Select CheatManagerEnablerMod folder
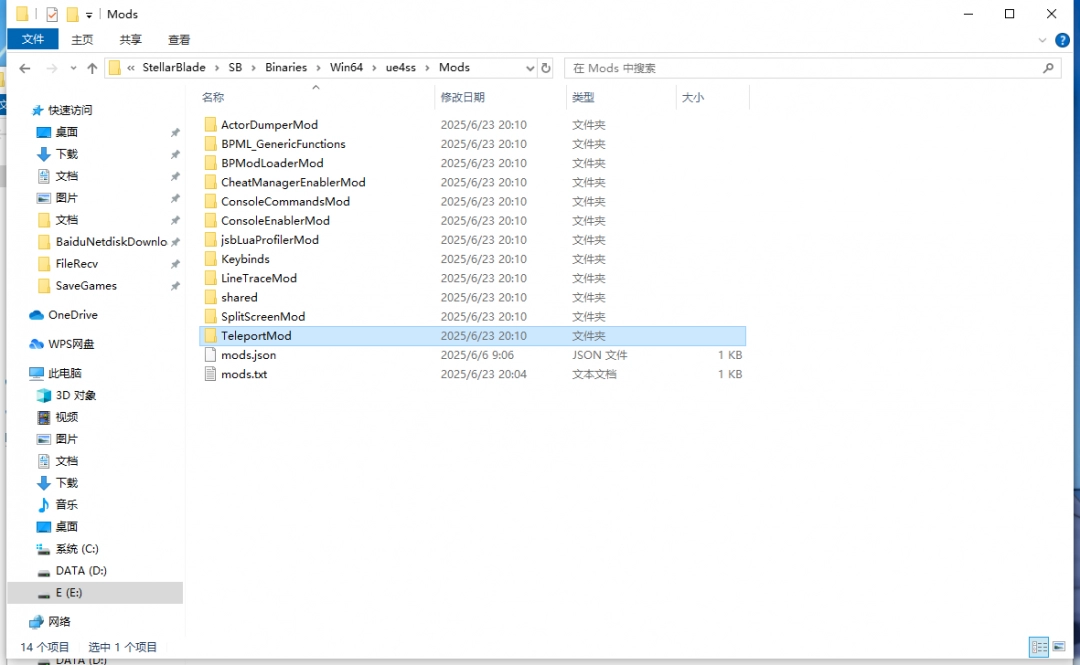Viewport: 1080px width, 665px height. coord(293,183)
